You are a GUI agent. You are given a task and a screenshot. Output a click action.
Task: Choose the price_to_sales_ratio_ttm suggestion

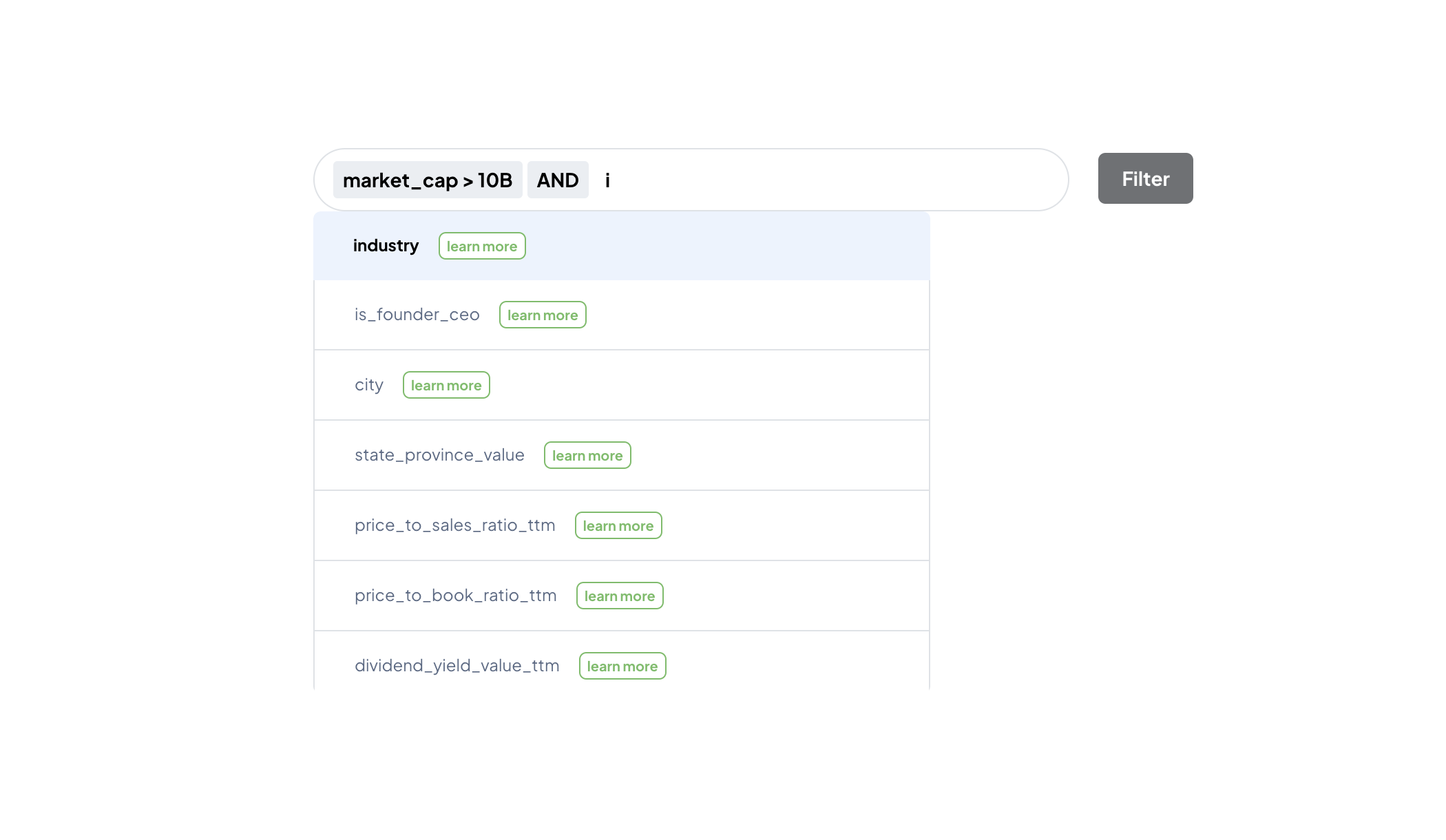[x=622, y=526]
